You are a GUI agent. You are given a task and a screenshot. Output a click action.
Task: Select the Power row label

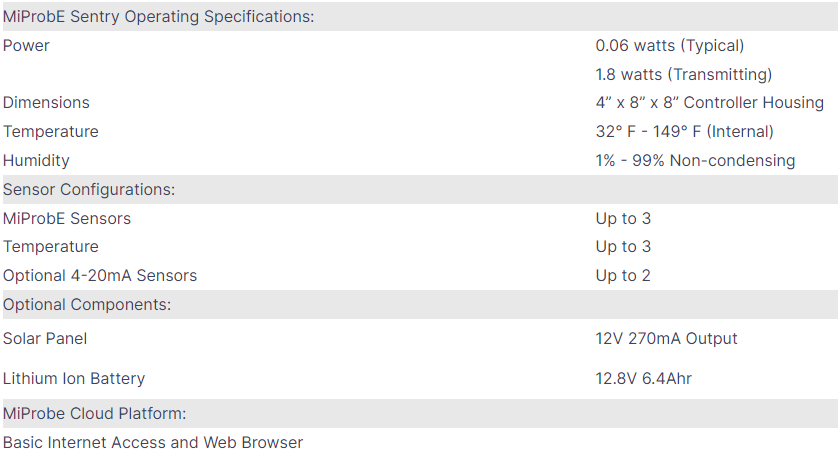pos(26,46)
